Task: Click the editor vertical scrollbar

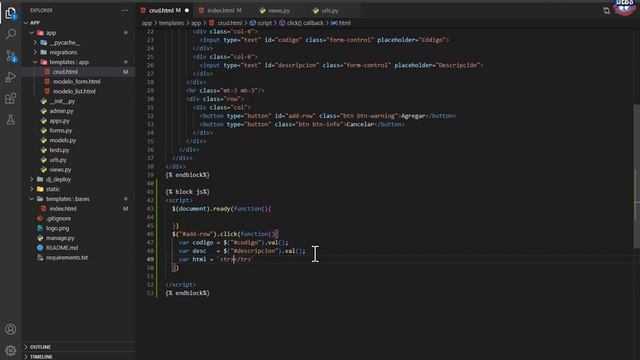Action: coord(637,176)
